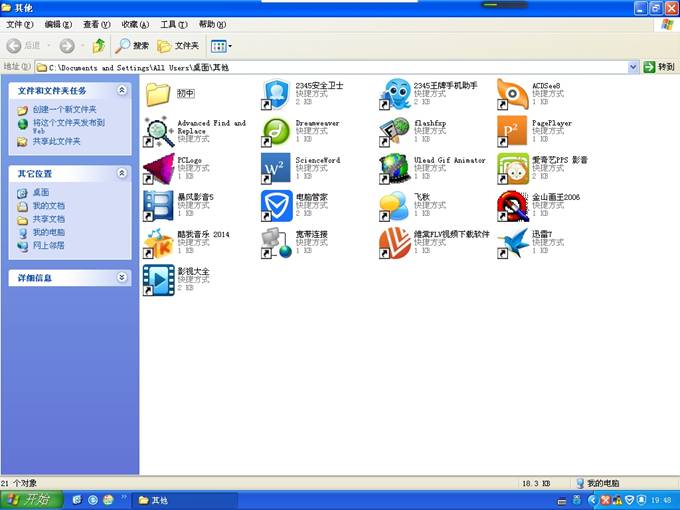Viewport: 680px width, 510px height.
Task: Click the PagePlayer shortcut icon
Action: point(512,131)
